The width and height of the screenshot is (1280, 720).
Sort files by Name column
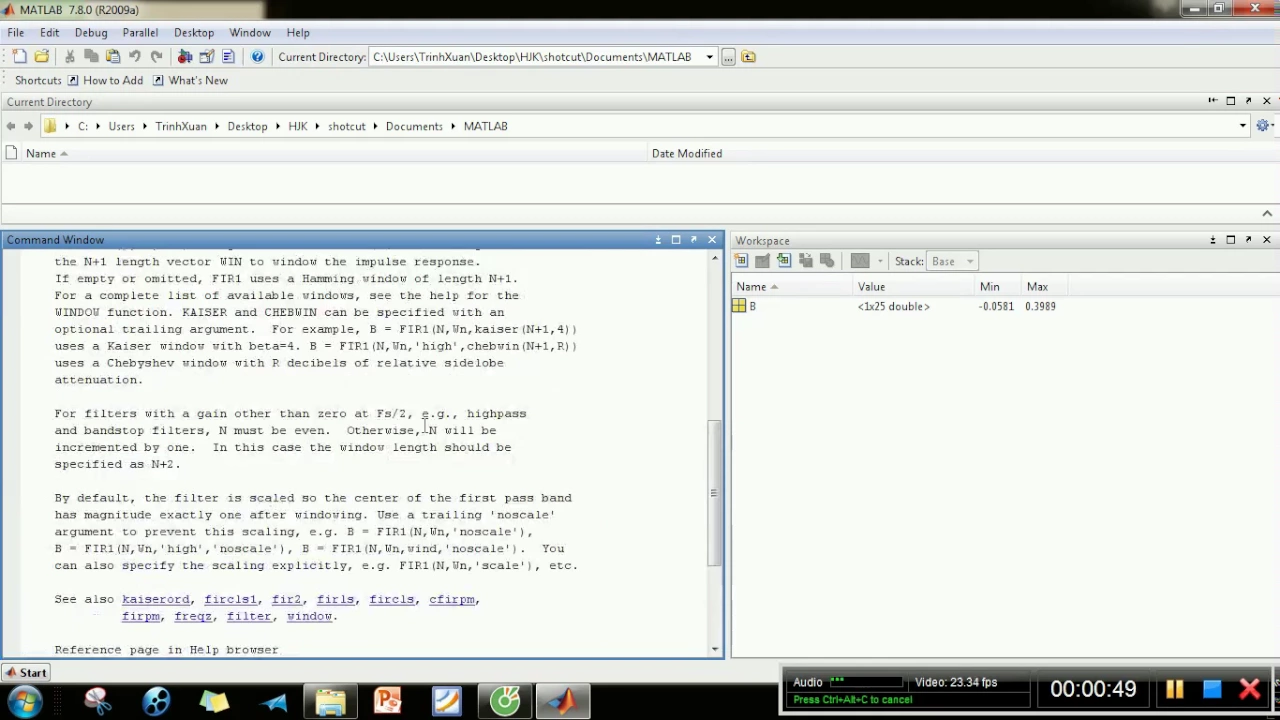41,153
